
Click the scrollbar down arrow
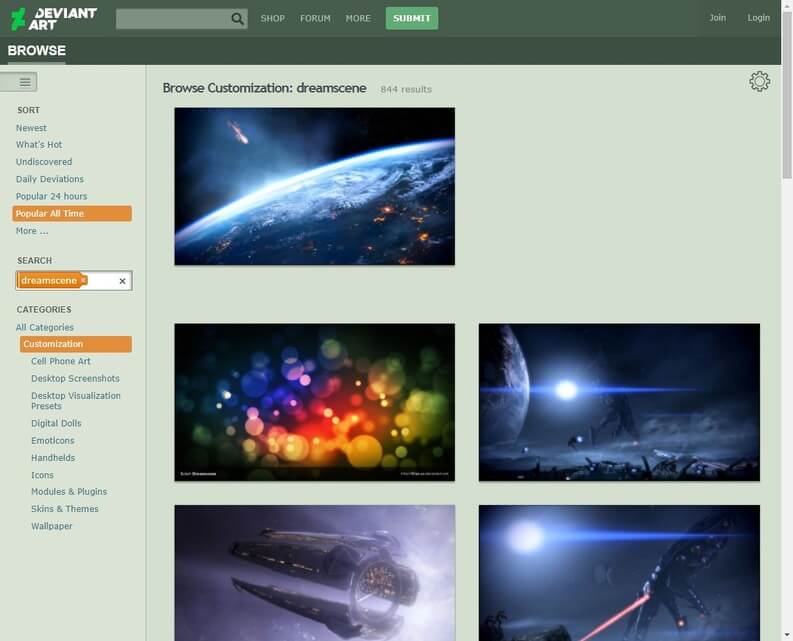[787, 634]
